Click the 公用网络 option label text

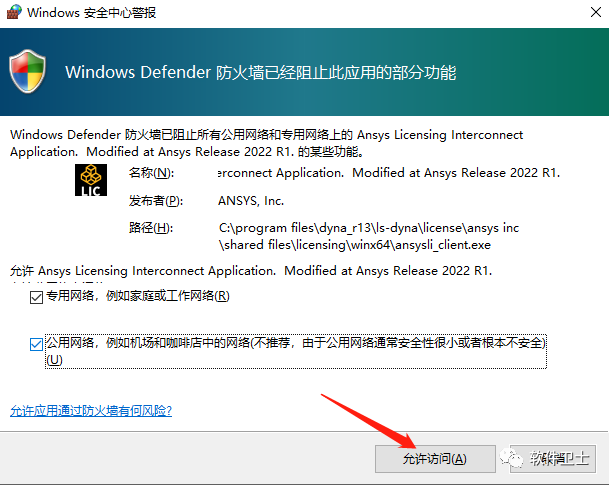pyautogui.click(x=296, y=351)
